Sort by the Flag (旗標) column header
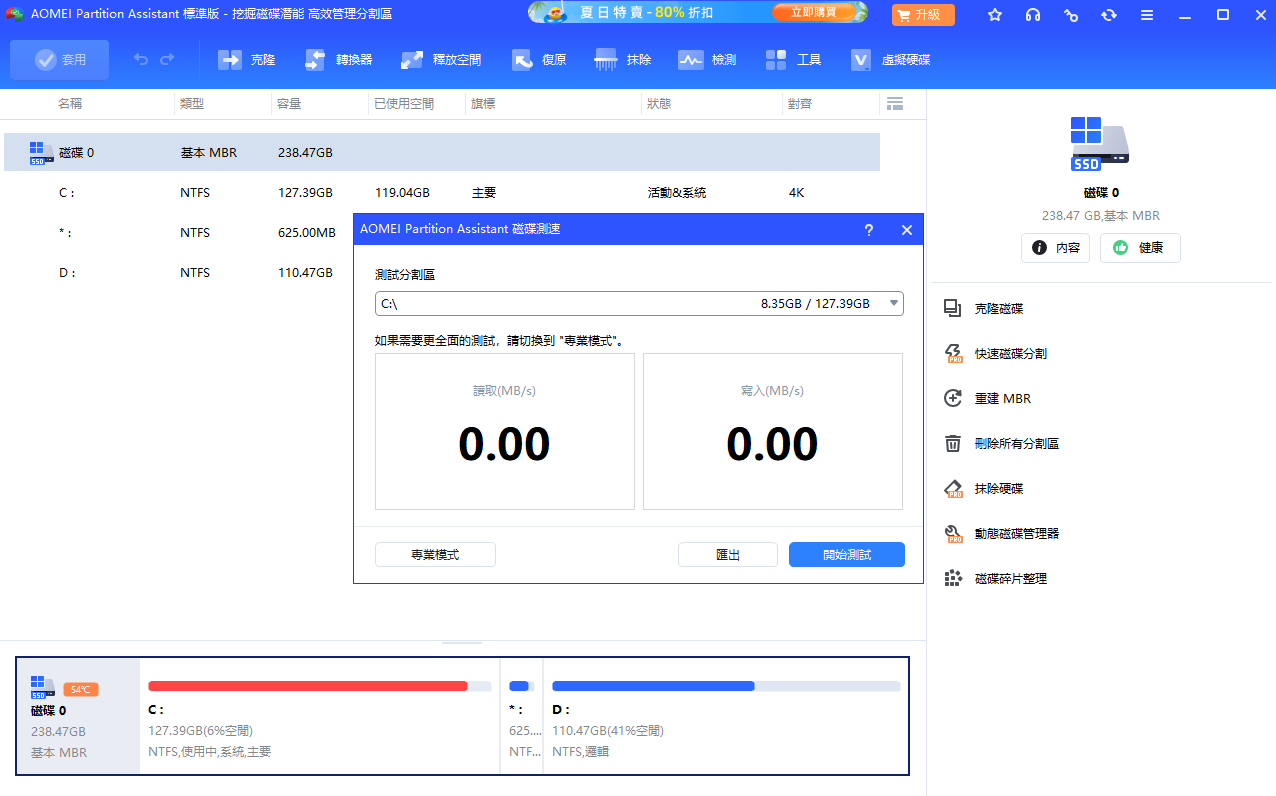The width and height of the screenshot is (1276, 796). (483, 104)
